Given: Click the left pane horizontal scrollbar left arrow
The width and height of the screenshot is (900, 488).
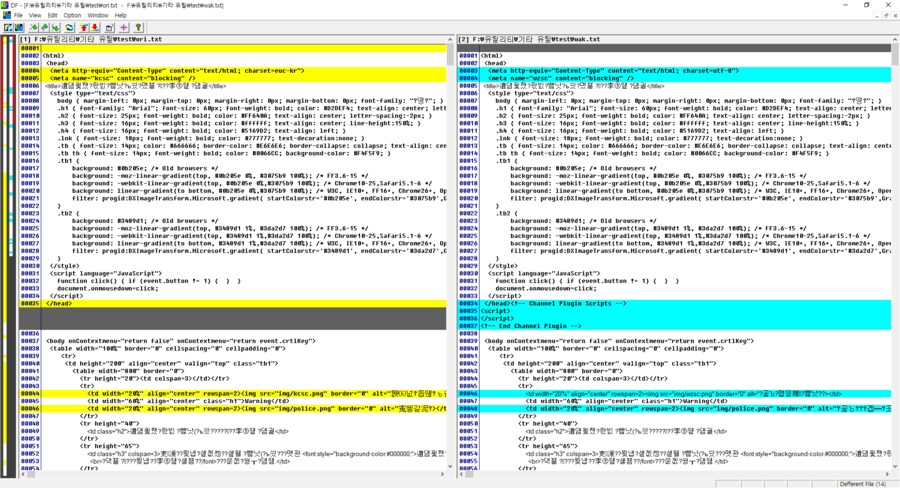Looking at the screenshot, I should click(23, 474).
